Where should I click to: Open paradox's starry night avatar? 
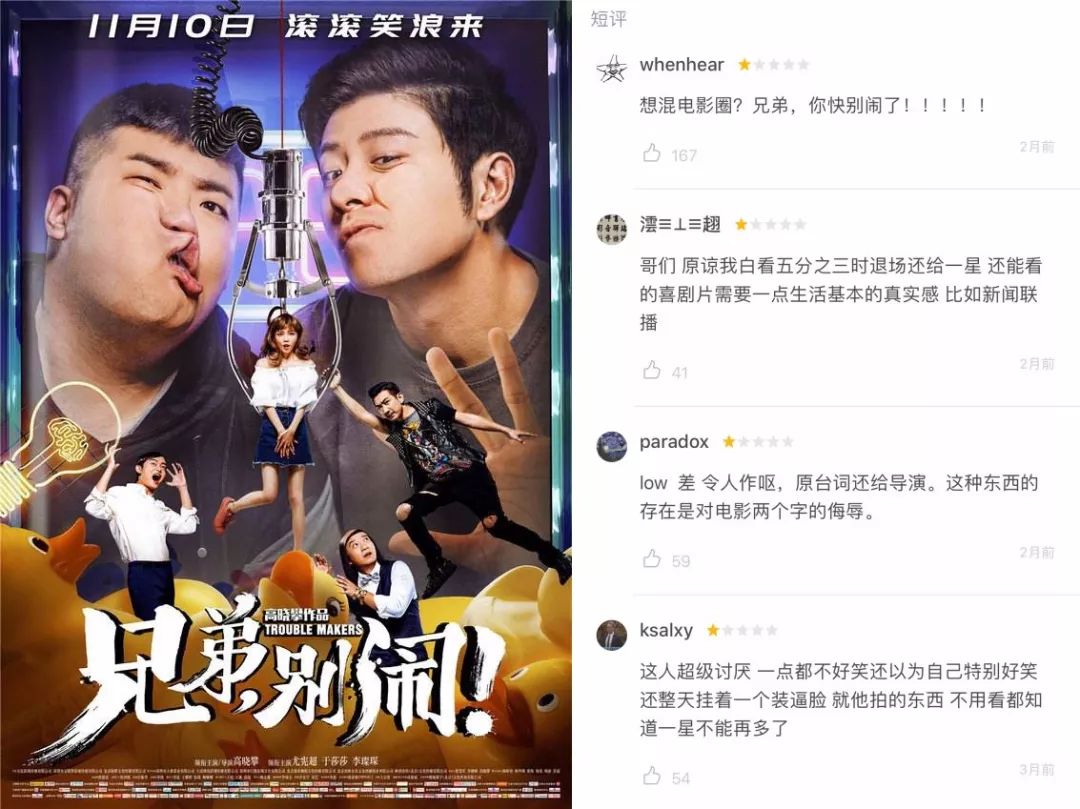coord(612,447)
